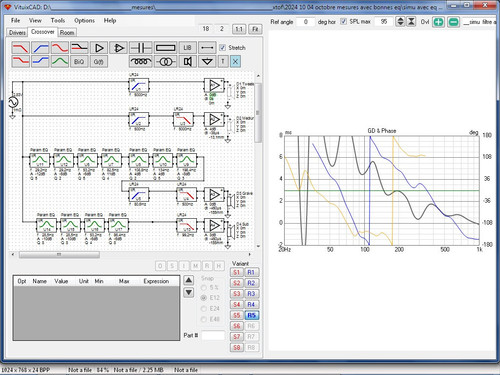This screenshot has height=375, width=500.
Task: Click the 1:1 zoom button
Action: tap(239, 29)
